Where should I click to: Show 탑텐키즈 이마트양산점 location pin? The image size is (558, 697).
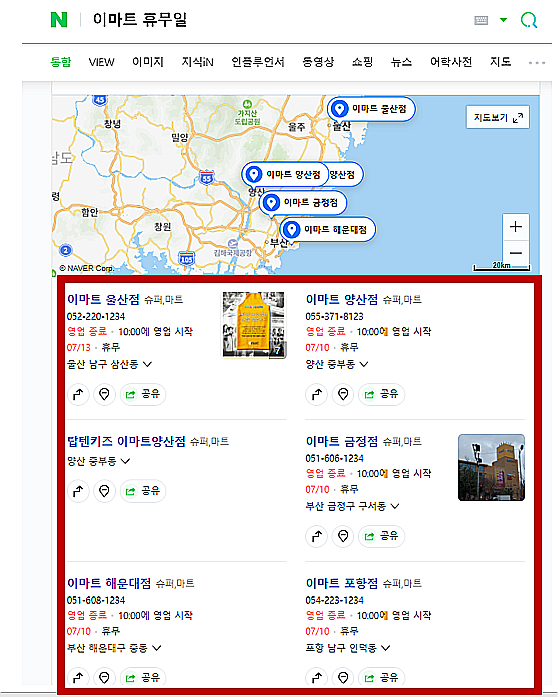pyautogui.click(x=104, y=491)
